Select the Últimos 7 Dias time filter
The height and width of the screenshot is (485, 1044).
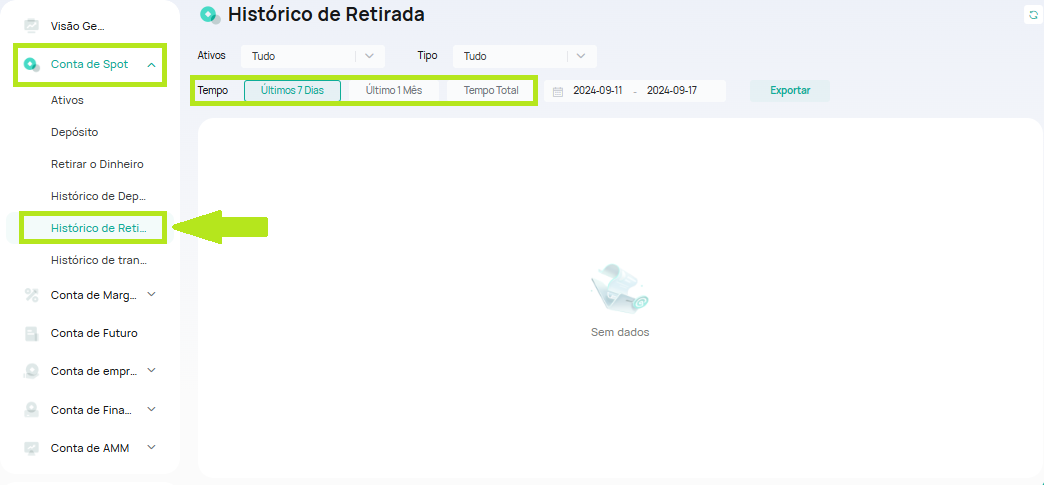coord(292,91)
